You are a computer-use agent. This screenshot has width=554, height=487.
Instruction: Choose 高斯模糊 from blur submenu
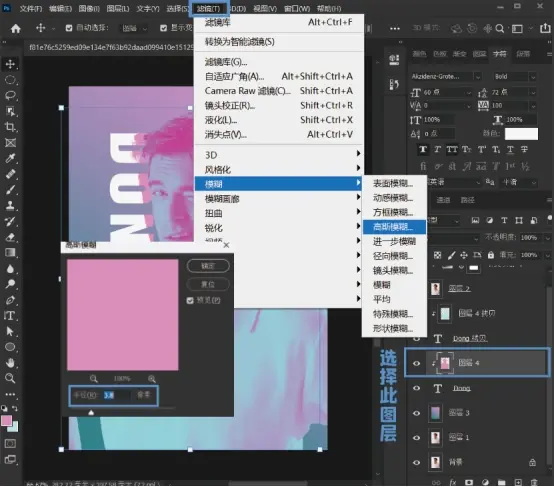click(x=394, y=227)
